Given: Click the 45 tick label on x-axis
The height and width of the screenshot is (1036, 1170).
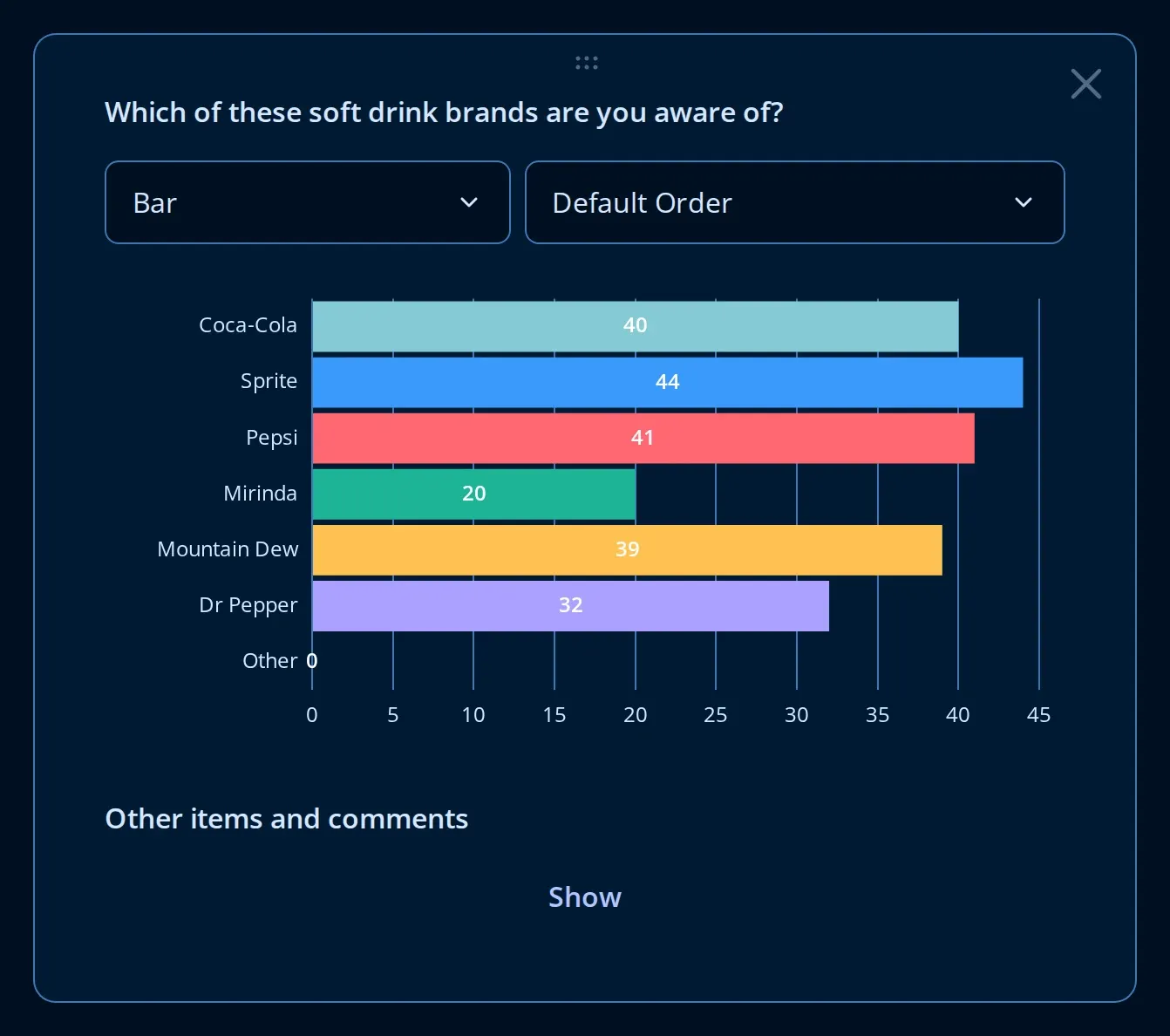Looking at the screenshot, I should 1038,715.
